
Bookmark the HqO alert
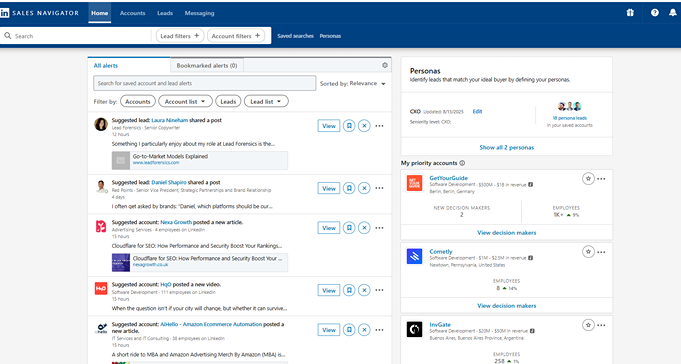click(x=349, y=290)
